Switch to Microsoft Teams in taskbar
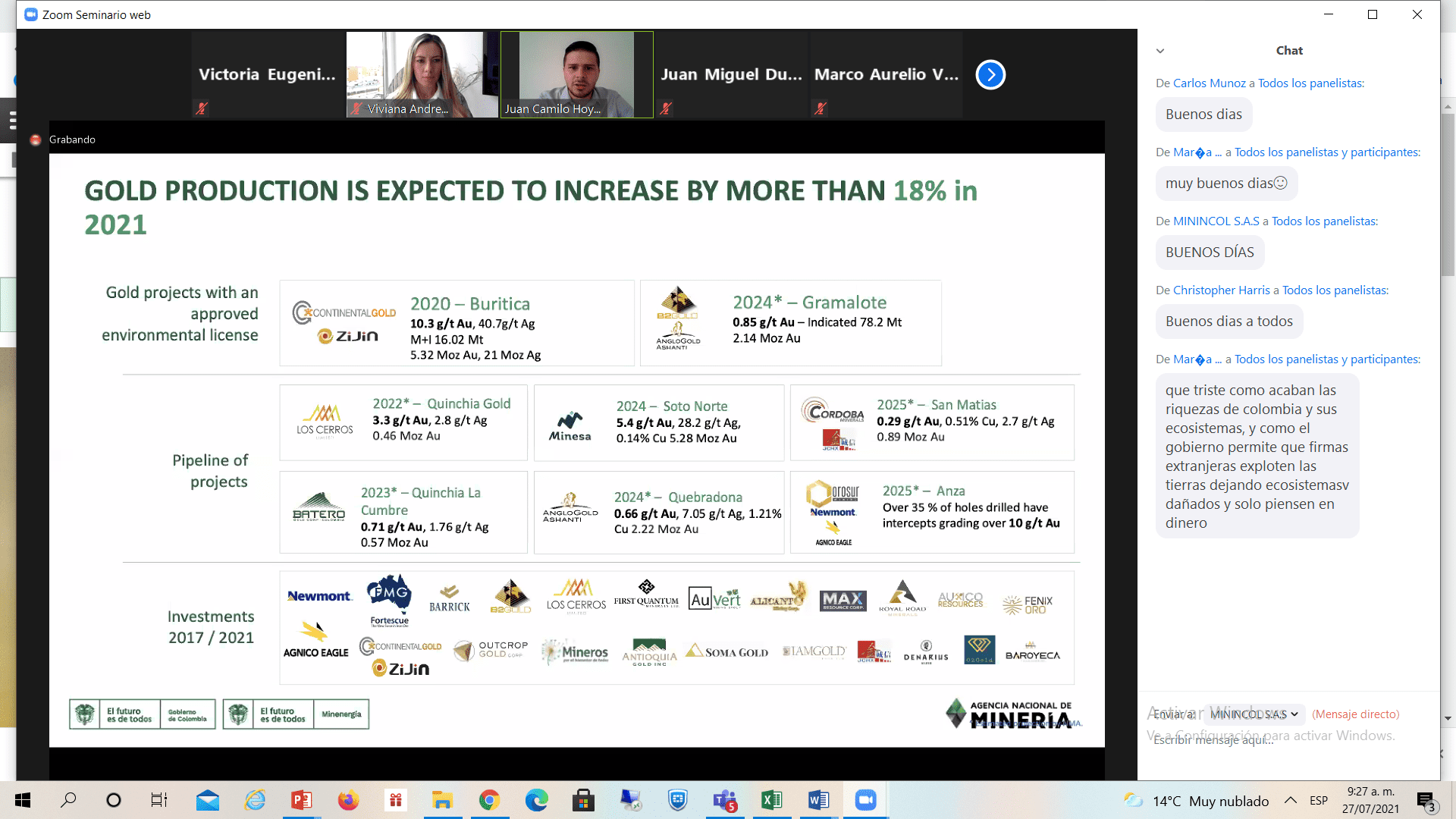1456x819 pixels. 725,800
